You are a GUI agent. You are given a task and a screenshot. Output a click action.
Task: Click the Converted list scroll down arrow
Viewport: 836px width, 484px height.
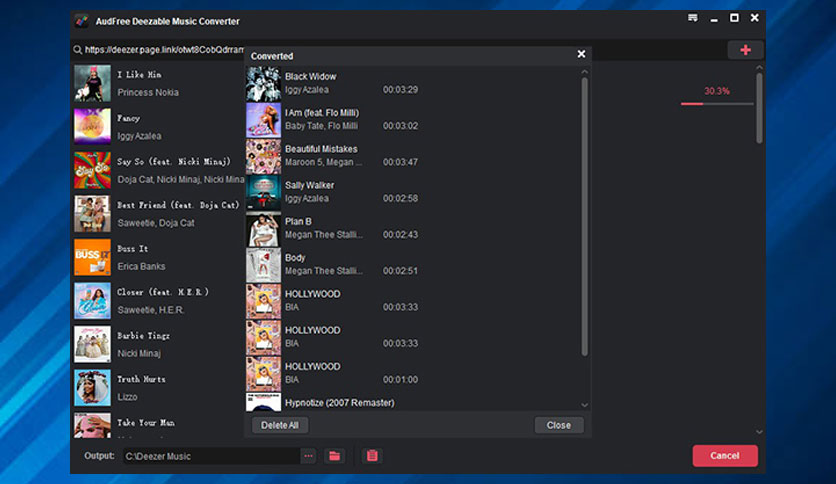coord(584,405)
